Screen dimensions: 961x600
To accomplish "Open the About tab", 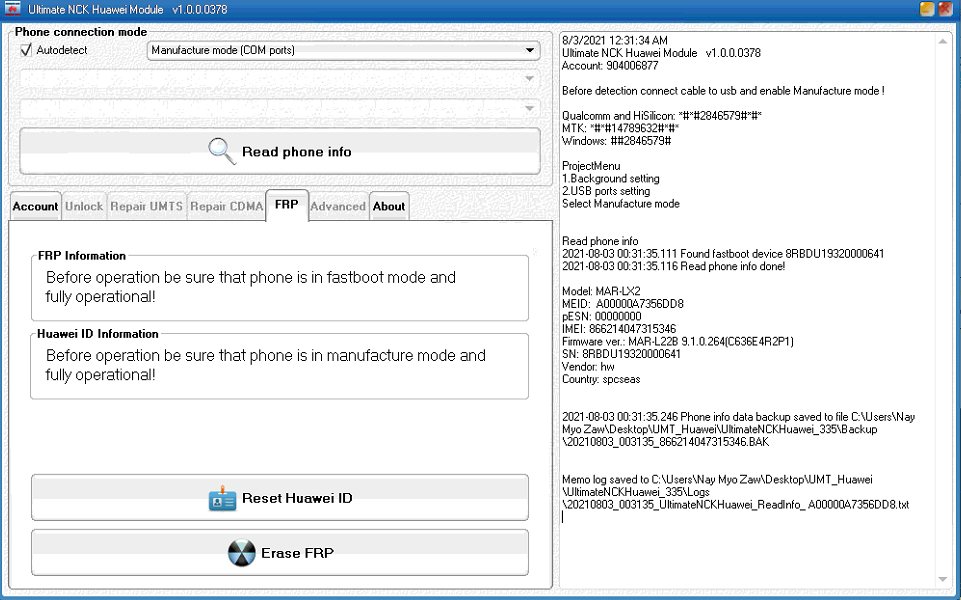I will [x=389, y=207].
